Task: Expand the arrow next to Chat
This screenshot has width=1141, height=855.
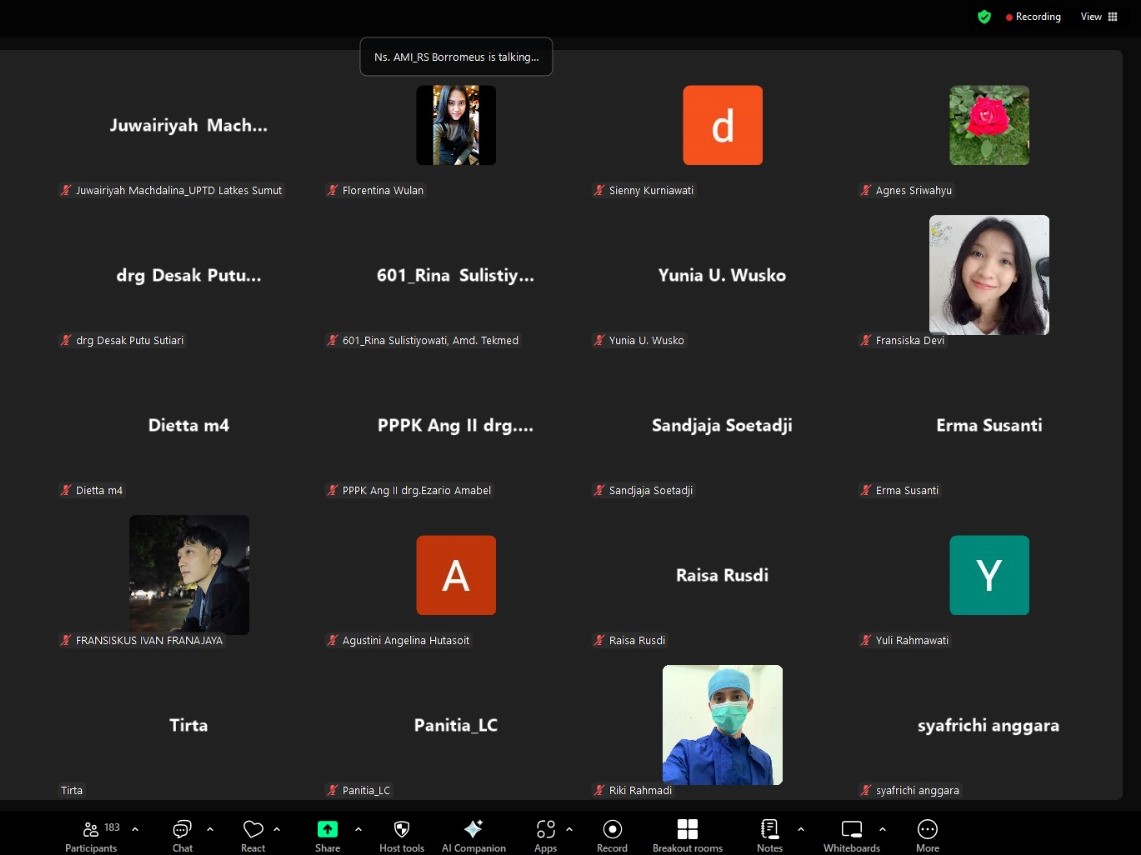Action: pyautogui.click(x=210, y=829)
